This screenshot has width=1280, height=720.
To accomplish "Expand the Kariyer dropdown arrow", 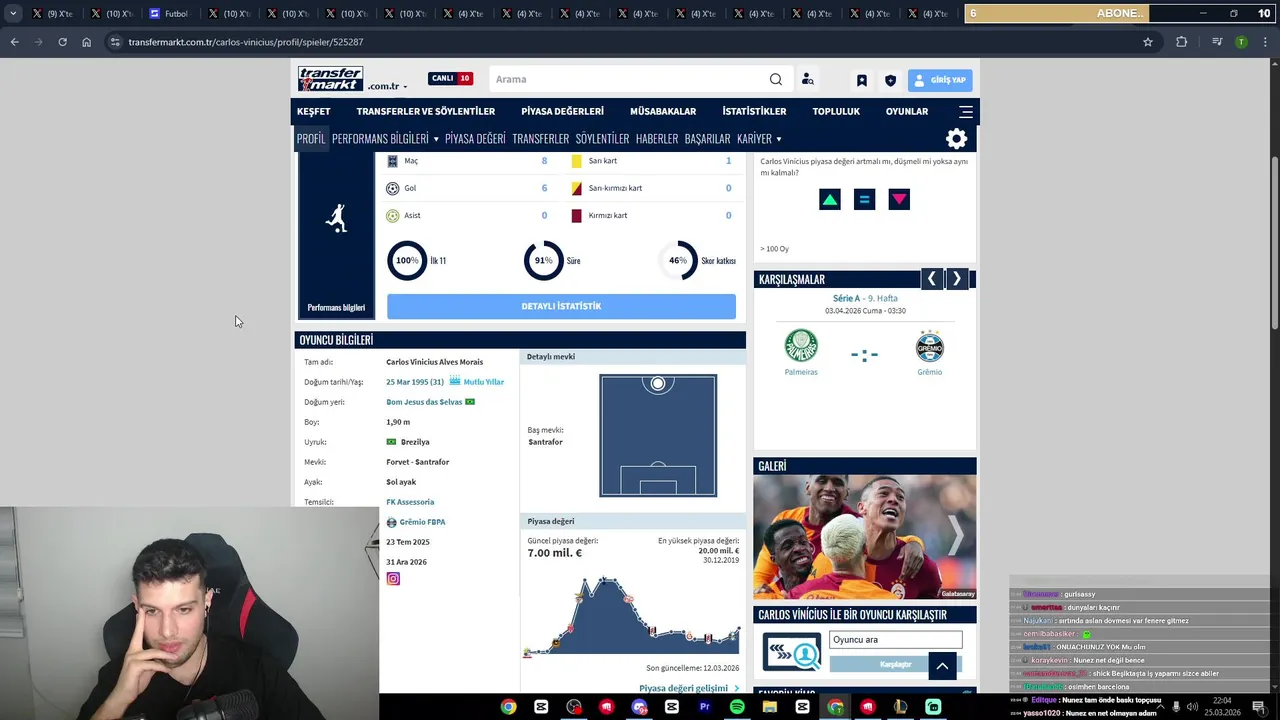I will 778,139.
